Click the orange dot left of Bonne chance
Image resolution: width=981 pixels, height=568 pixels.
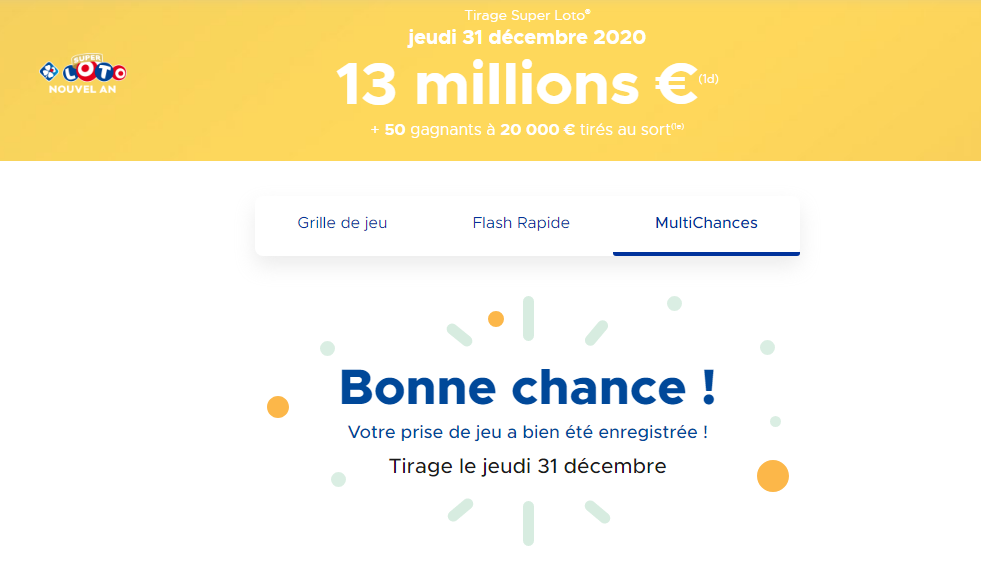pyautogui.click(x=278, y=407)
